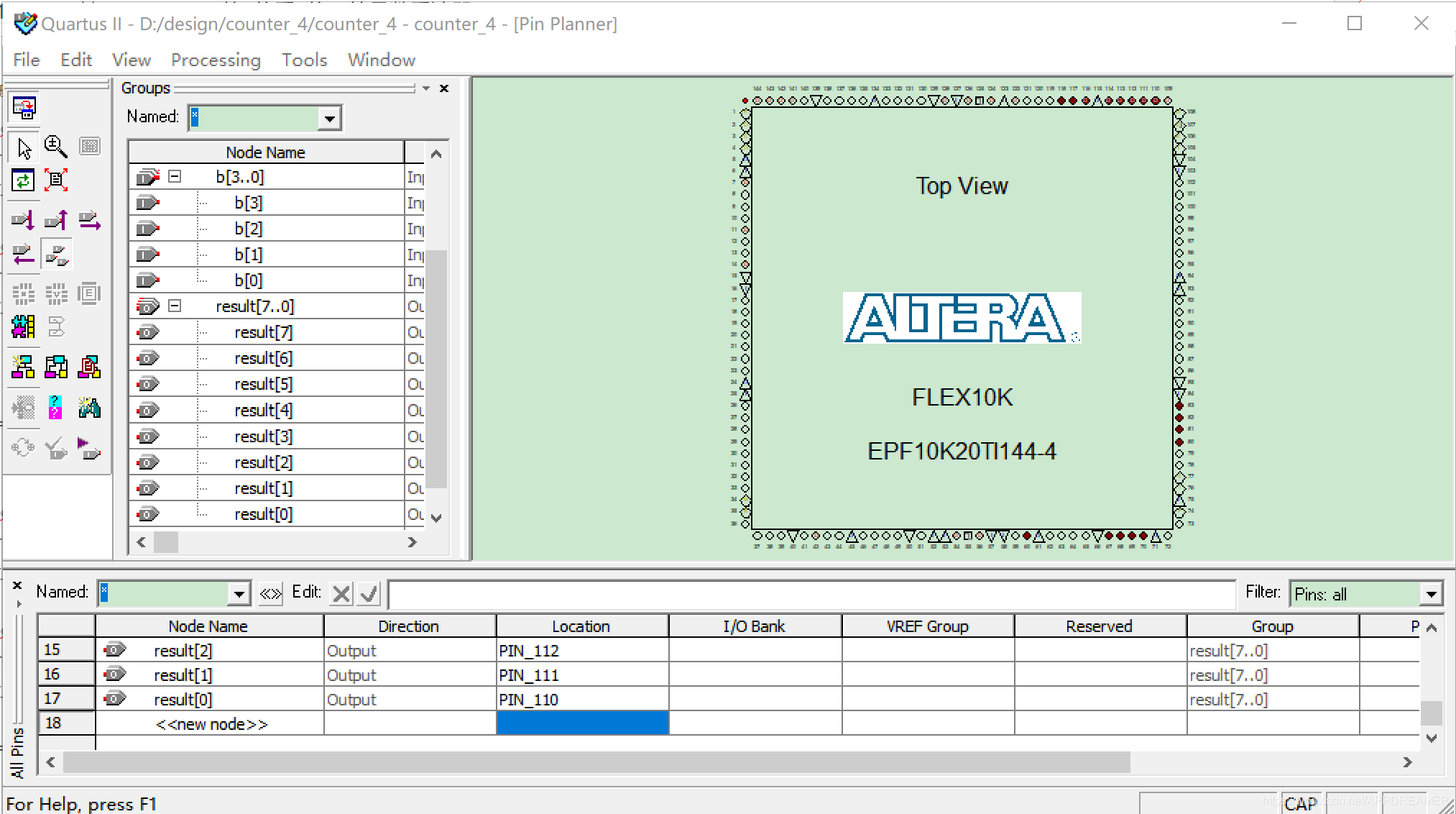Collapse the result[7..0] group
1456x814 pixels.
pyautogui.click(x=175, y=306)
